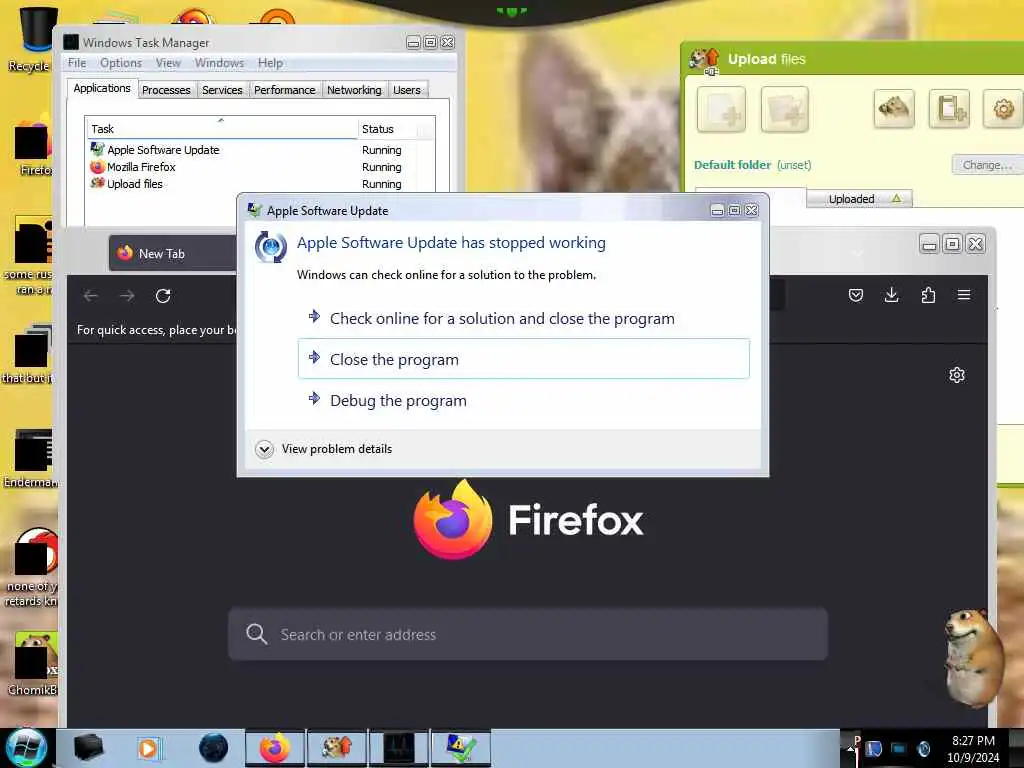Sort by the Uploaded column header
This screenshot has width=1024, height=768.
(859, 199)
